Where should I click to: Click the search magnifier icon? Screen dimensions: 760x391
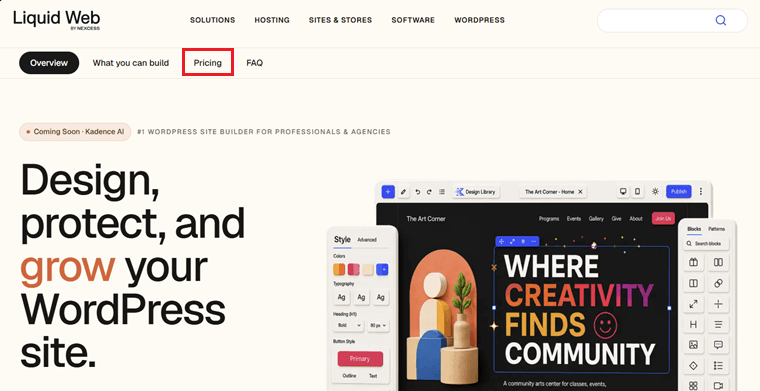[x=721, y=20]
